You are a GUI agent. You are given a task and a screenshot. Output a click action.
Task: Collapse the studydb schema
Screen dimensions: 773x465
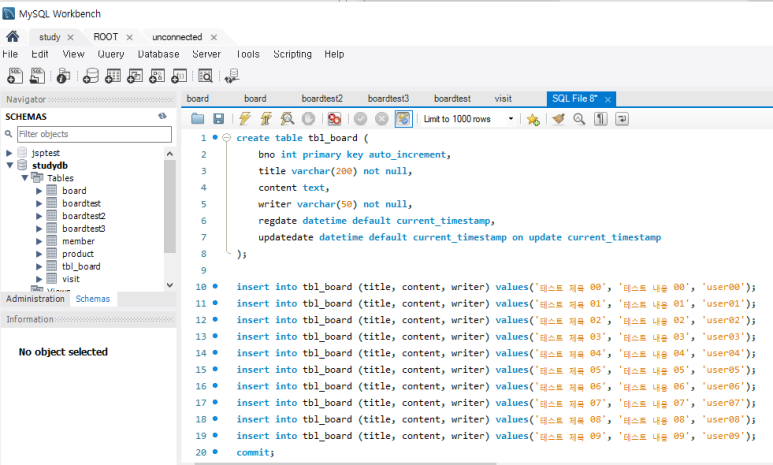(9, 166)
